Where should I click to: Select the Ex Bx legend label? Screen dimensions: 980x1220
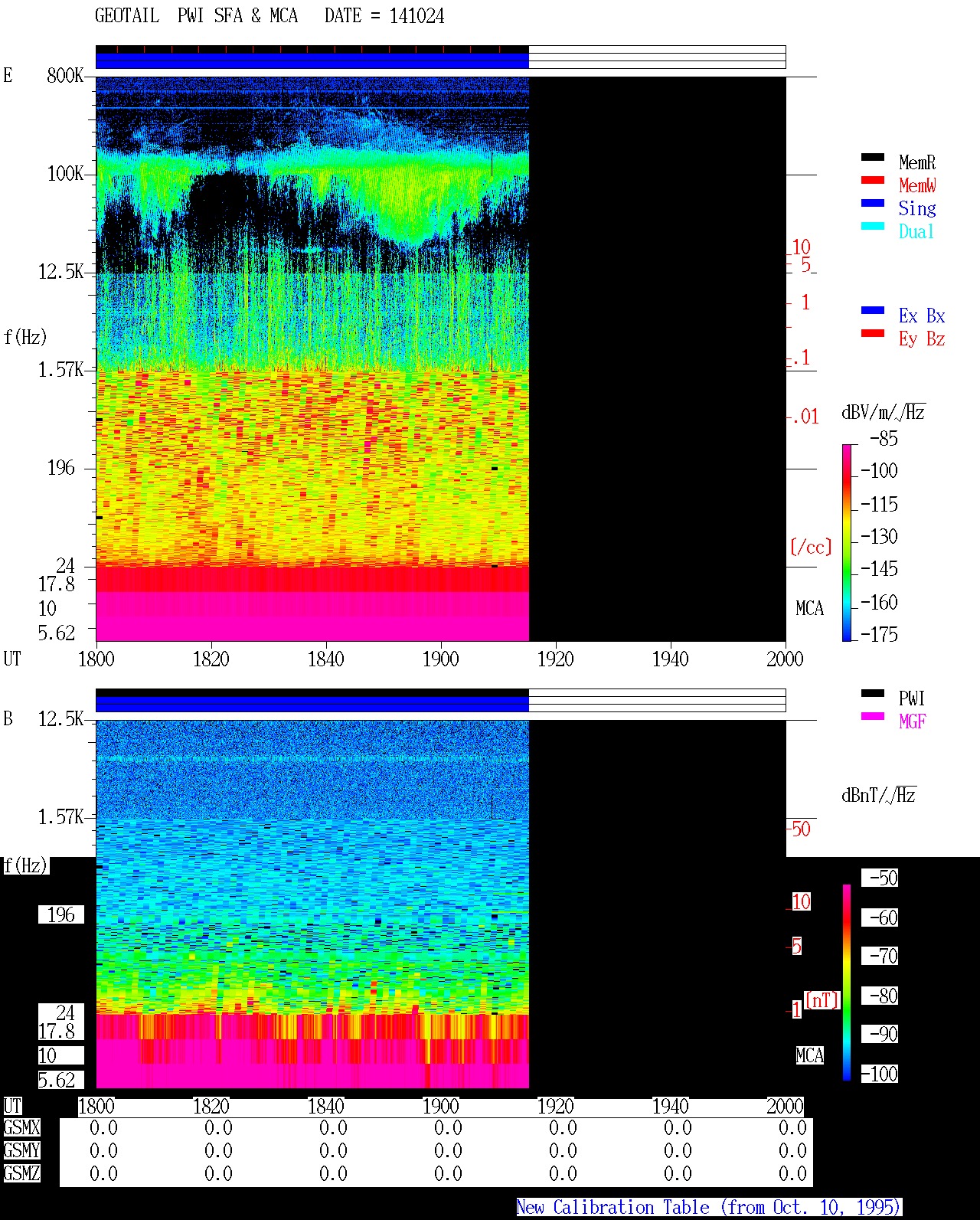point(922,316)
